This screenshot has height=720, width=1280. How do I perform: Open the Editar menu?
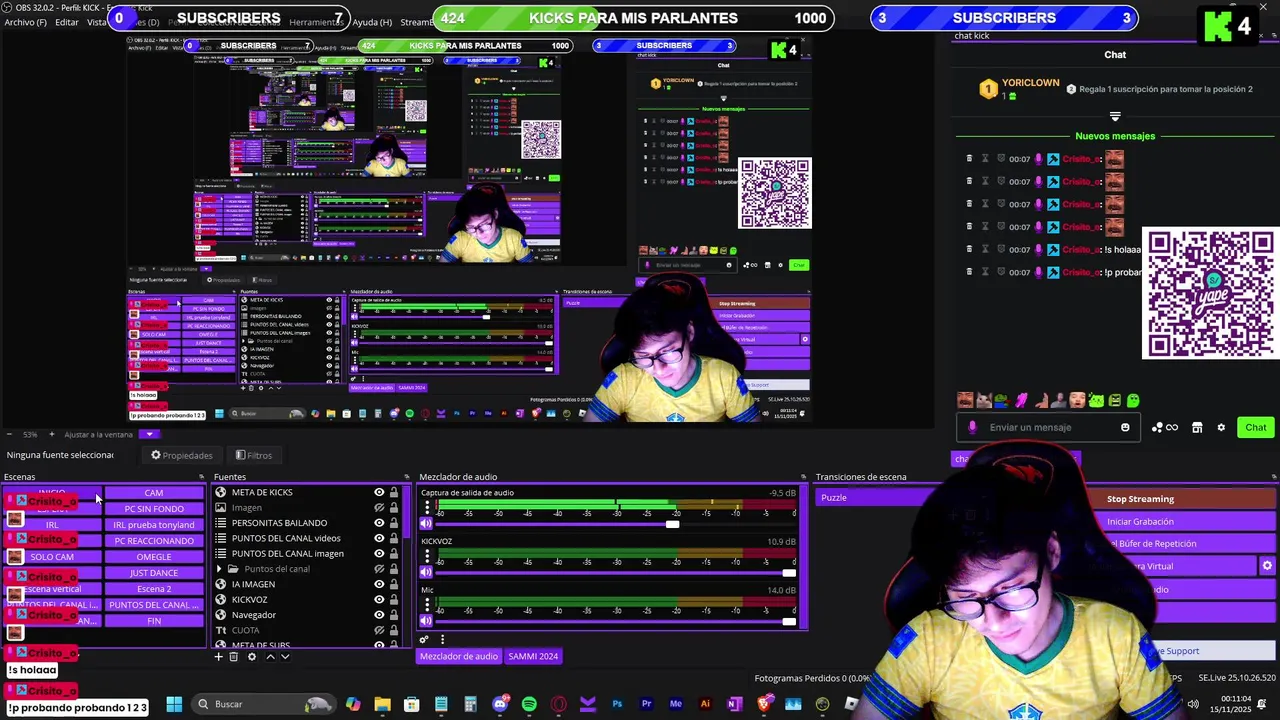(x=67, y=22)
